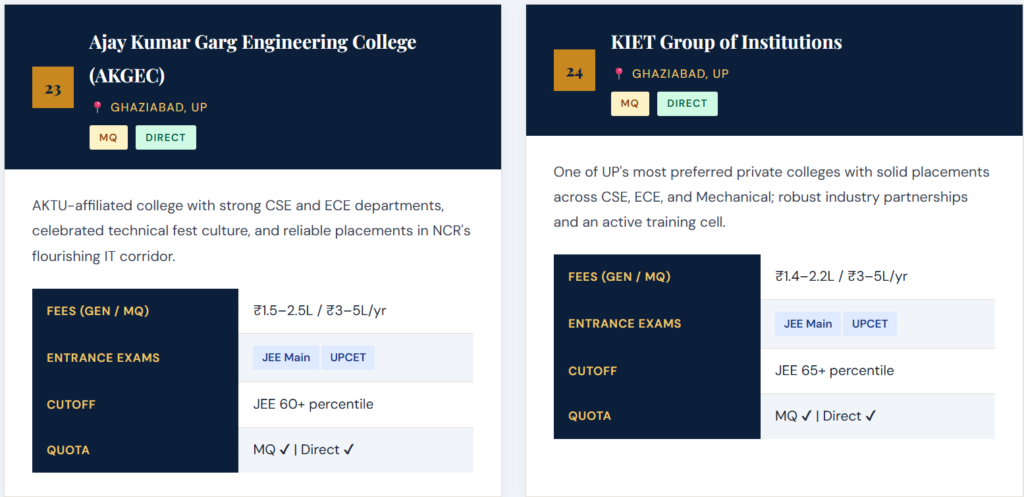This screenshot has width=1024, height=497.
Task: Click UPCET chip in AKGEC entrance exams
Action: (349, 357)
